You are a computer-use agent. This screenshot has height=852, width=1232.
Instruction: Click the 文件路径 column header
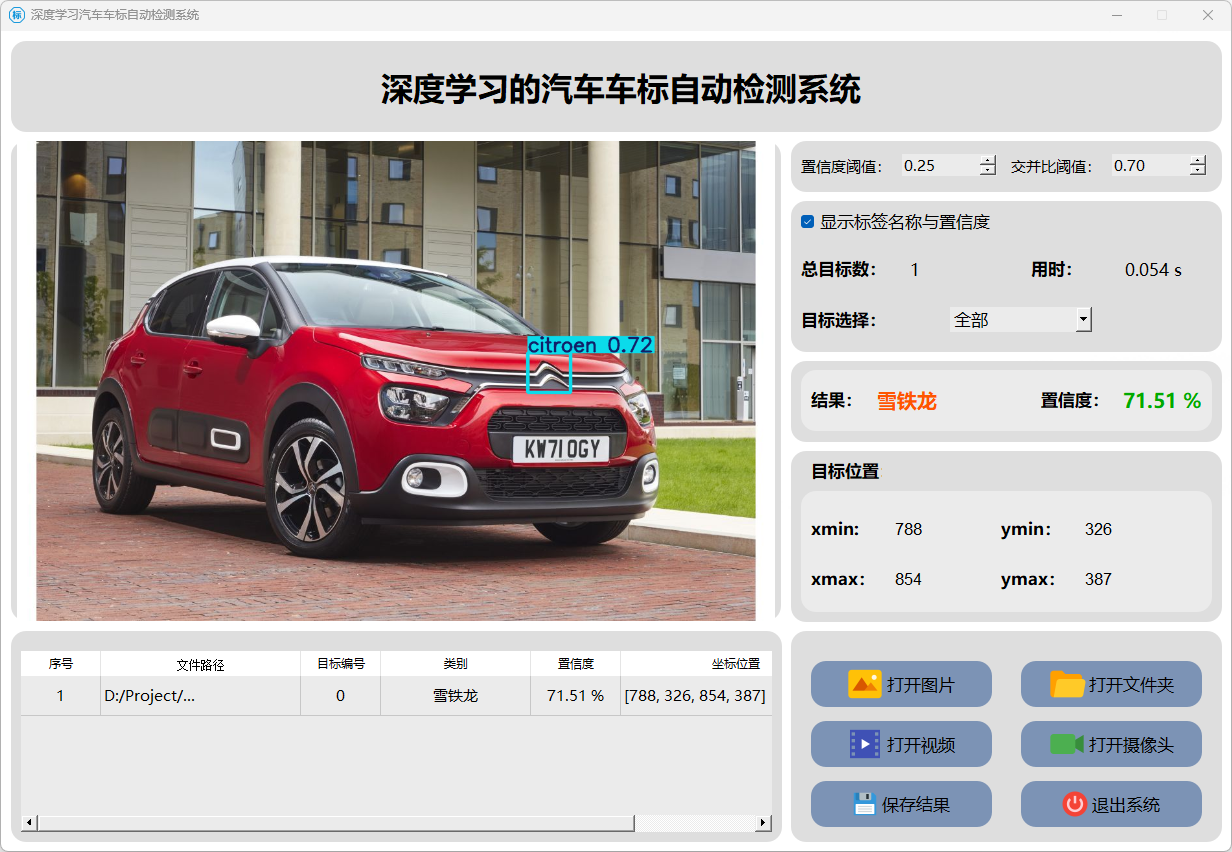(x=200, y=664)
